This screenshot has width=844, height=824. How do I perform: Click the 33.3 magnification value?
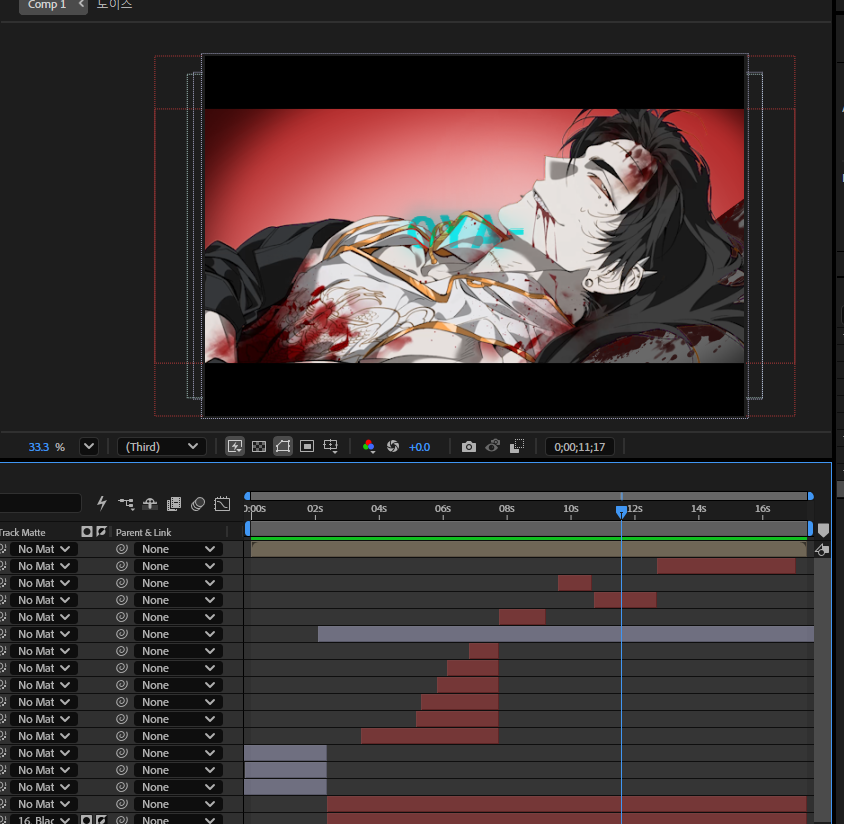[39, 447]
